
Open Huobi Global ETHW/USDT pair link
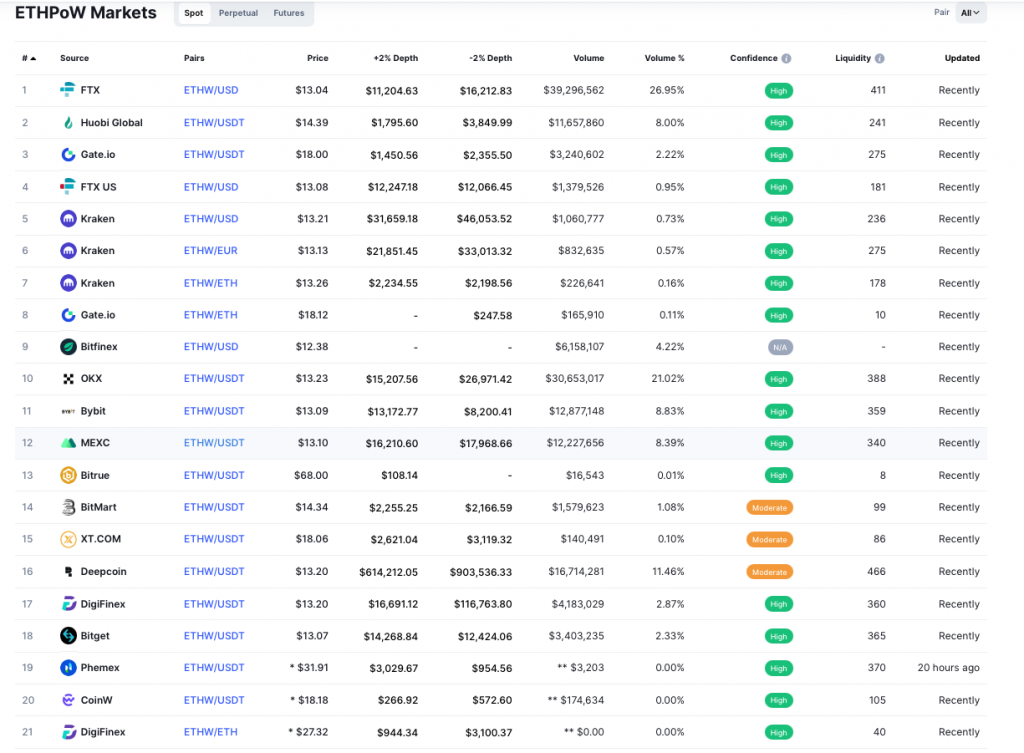coord(214,122)
